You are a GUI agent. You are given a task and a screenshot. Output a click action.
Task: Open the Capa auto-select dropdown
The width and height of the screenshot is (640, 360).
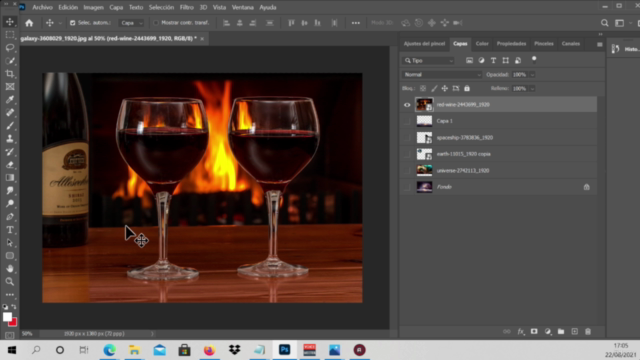131,23
